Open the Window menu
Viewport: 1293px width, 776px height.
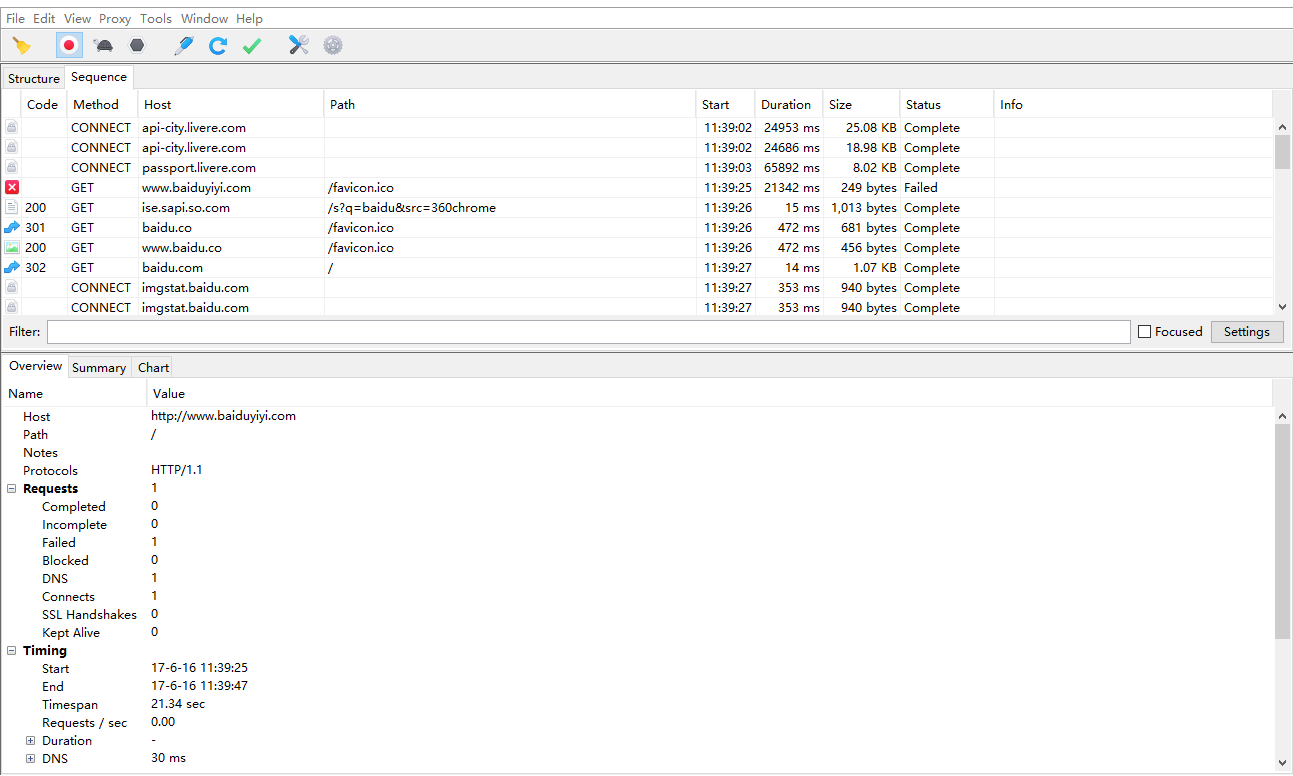point(204,18)
